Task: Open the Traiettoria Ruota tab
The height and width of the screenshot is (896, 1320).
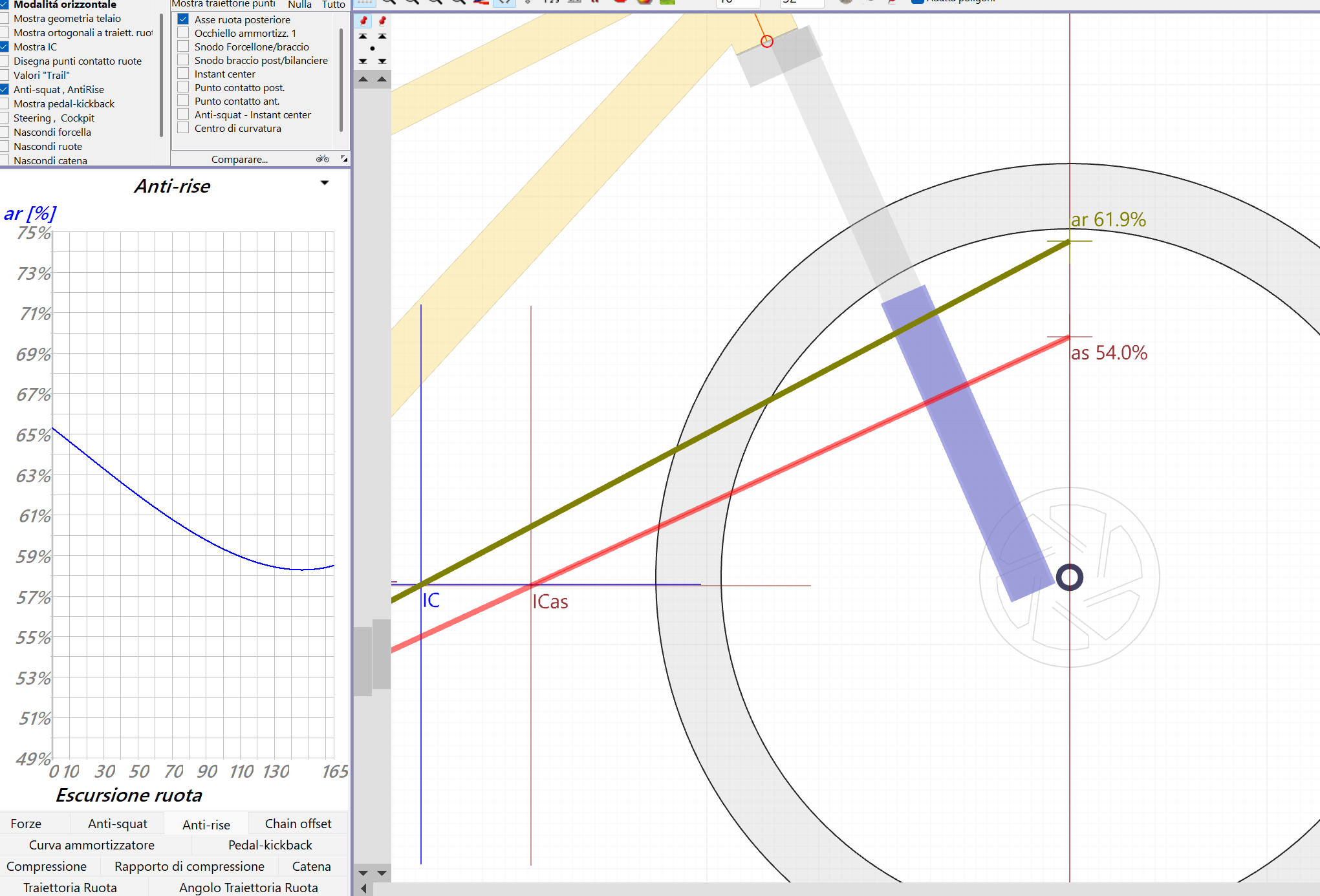Action: (x=70, y=888)
